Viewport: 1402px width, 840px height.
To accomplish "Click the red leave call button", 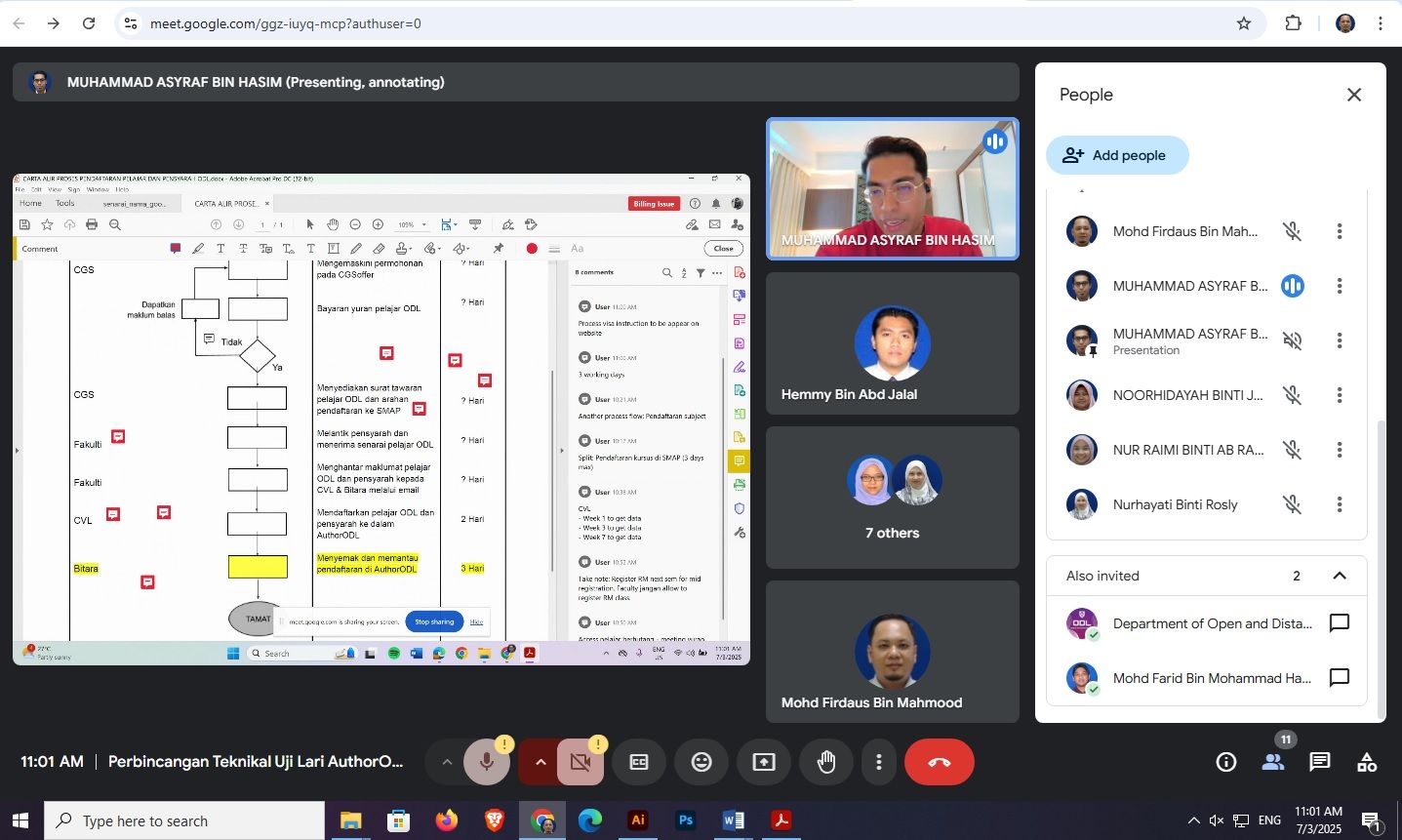I will click(x=939, y=762).
